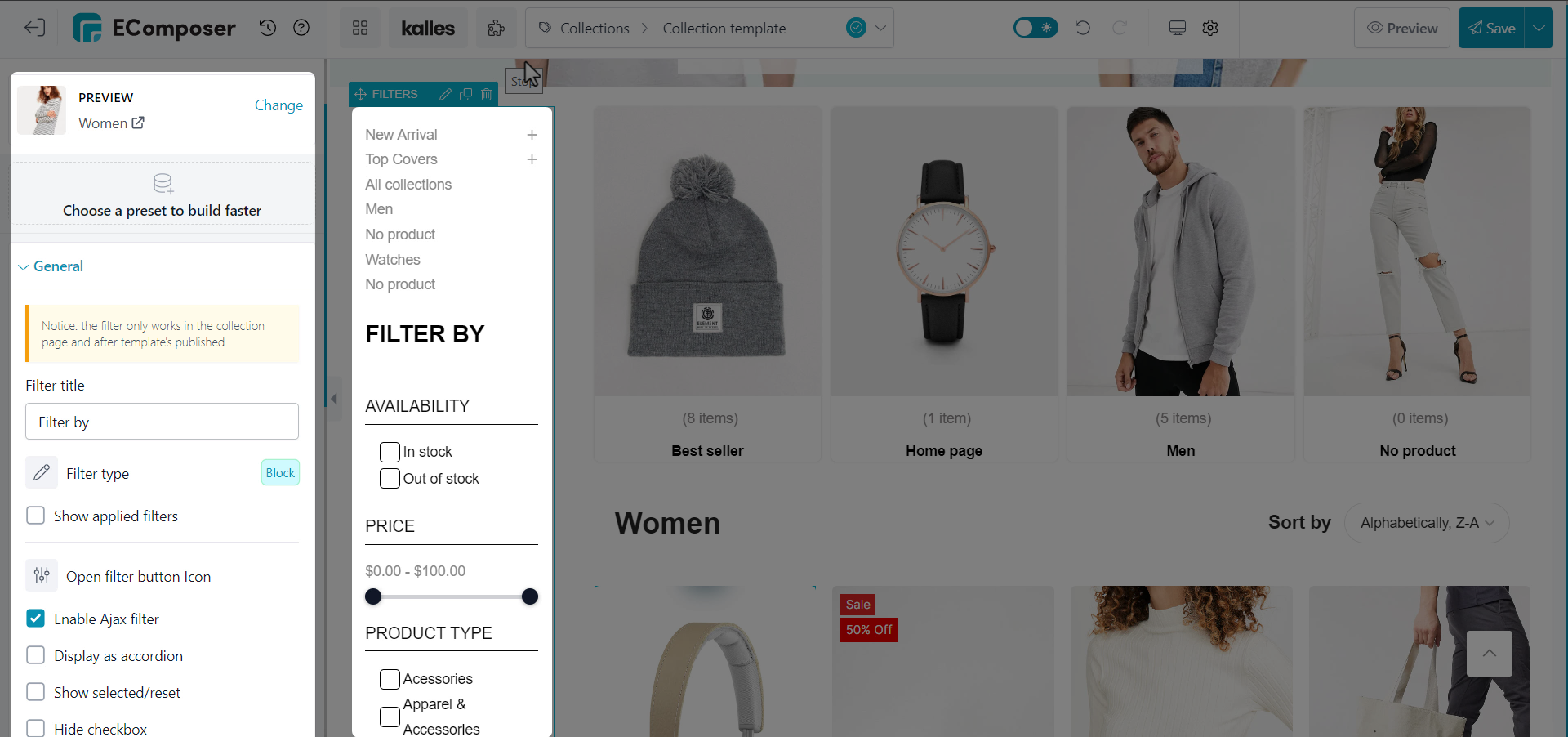The height and width of the screenshot is (737, 1568).
Task: Click the undo arrow icon
Action: pos(1083,28)
